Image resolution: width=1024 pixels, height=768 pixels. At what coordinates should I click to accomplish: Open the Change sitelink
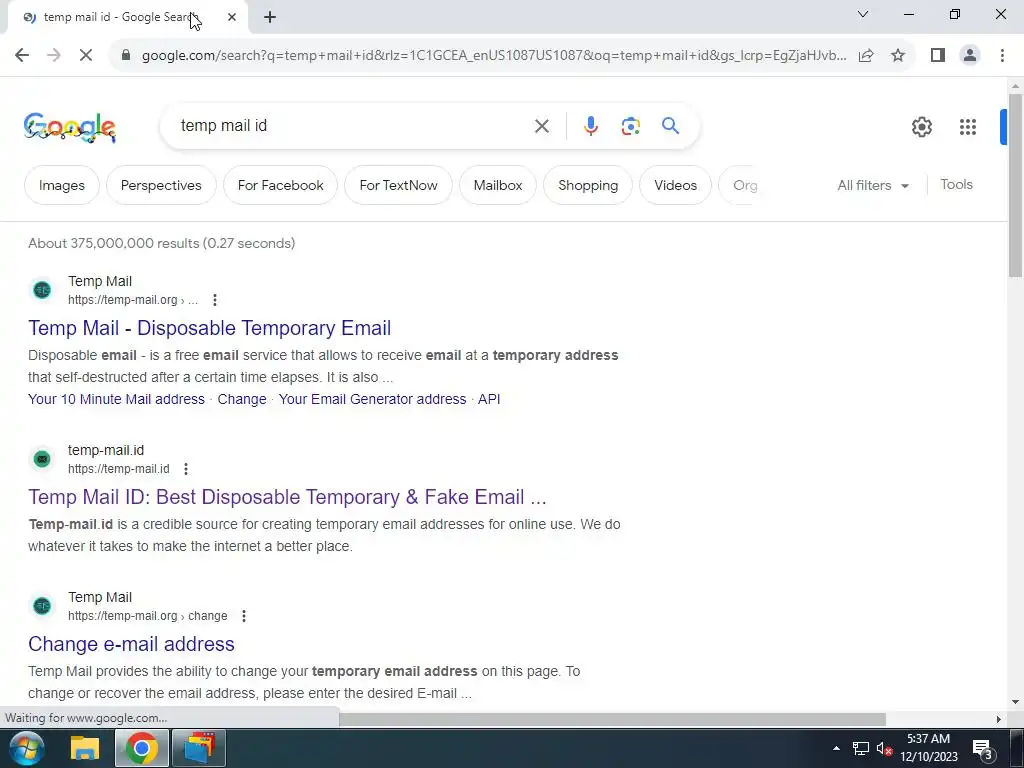pyautogui.click(x=242, y=399)
